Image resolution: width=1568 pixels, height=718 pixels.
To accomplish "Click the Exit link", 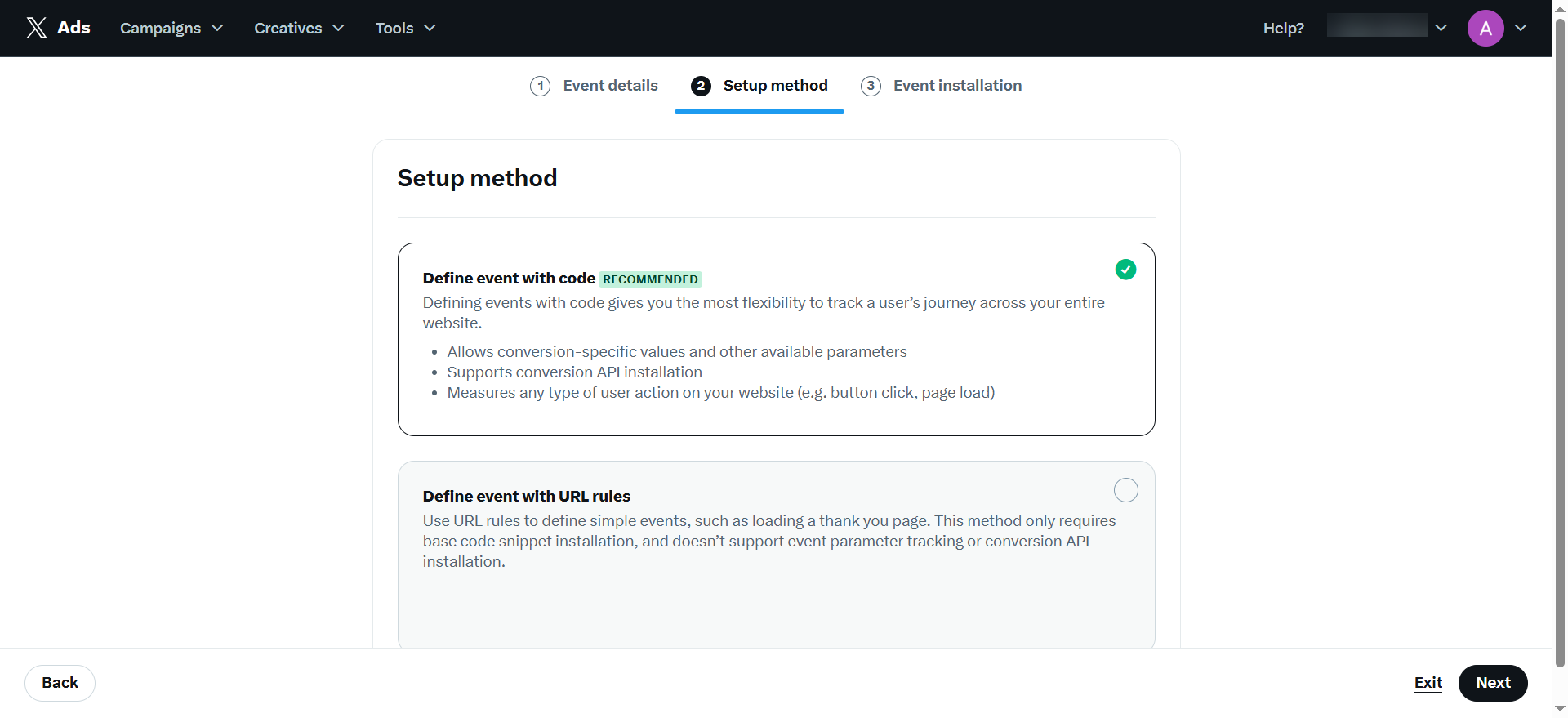I will [x=1428, y=683].
